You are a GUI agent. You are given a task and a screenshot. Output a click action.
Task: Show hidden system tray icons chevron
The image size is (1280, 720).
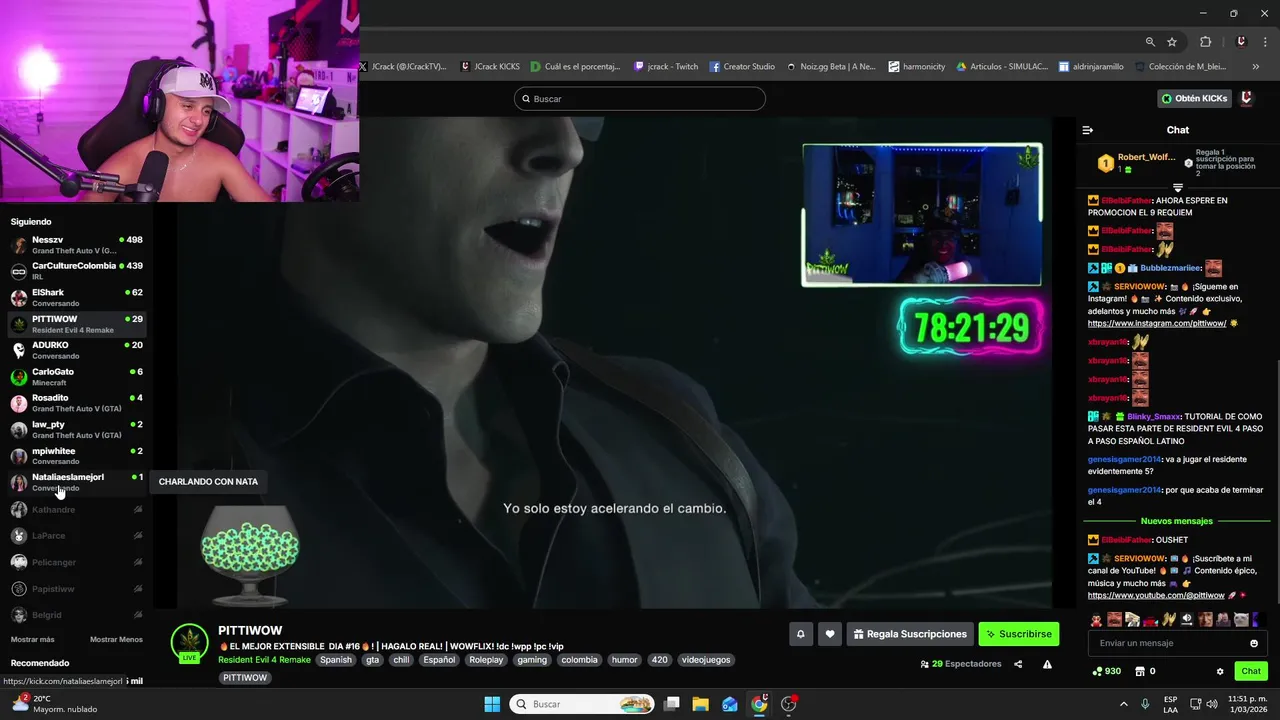click(x=1124, y=704)
